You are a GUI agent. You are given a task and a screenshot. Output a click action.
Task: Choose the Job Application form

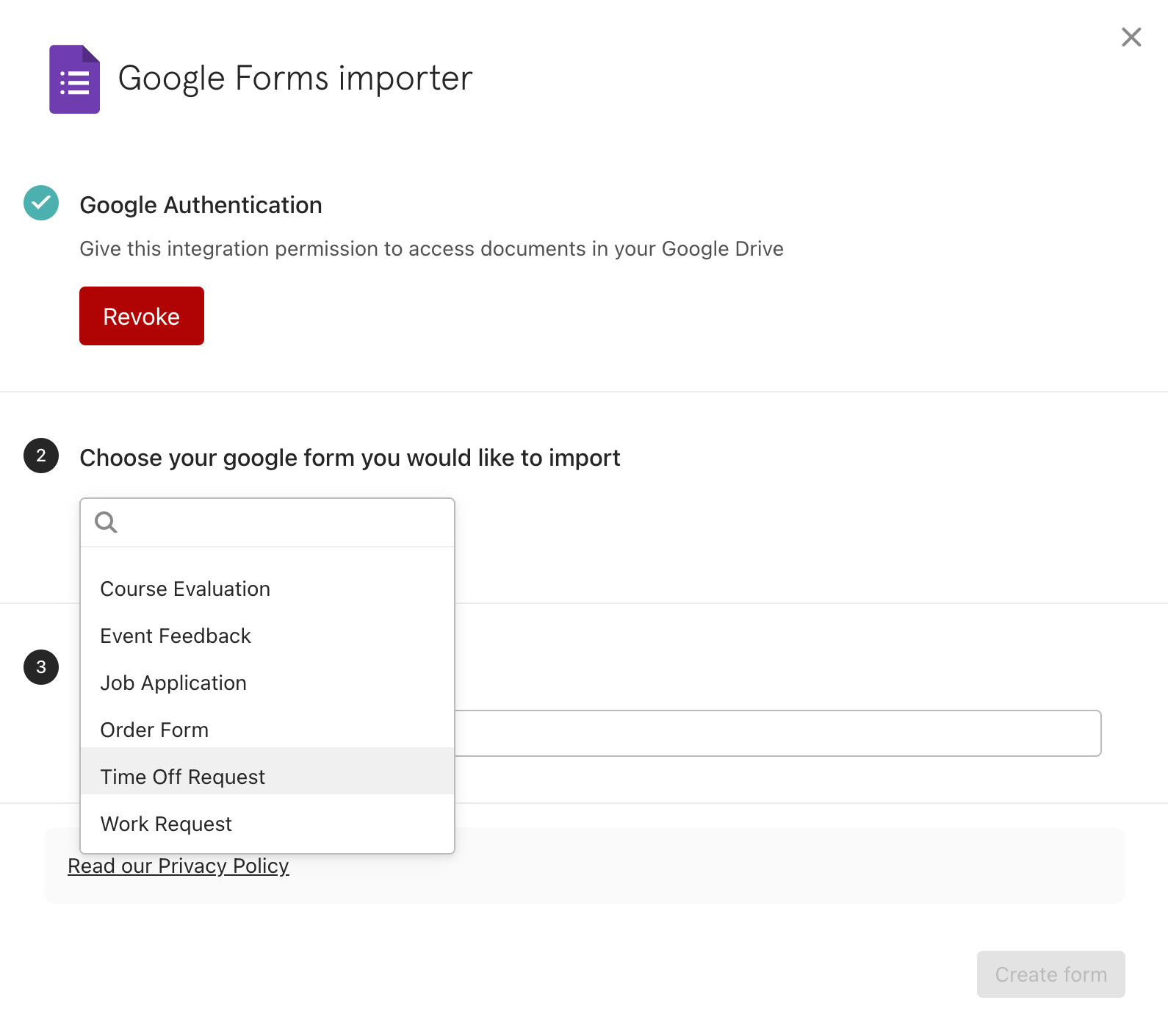tap(267, 683)
